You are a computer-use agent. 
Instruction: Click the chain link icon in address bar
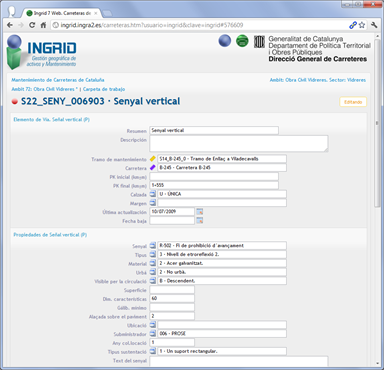tap(353, 25)
